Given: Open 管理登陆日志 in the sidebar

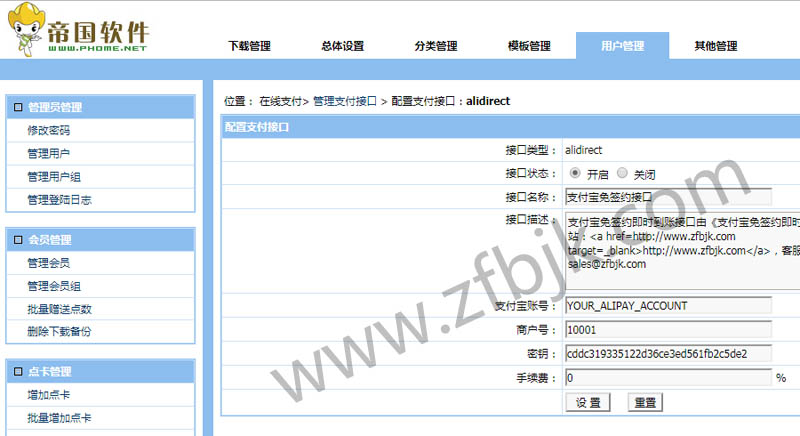Looking at the screenshot, I should [x=59, y=200].
